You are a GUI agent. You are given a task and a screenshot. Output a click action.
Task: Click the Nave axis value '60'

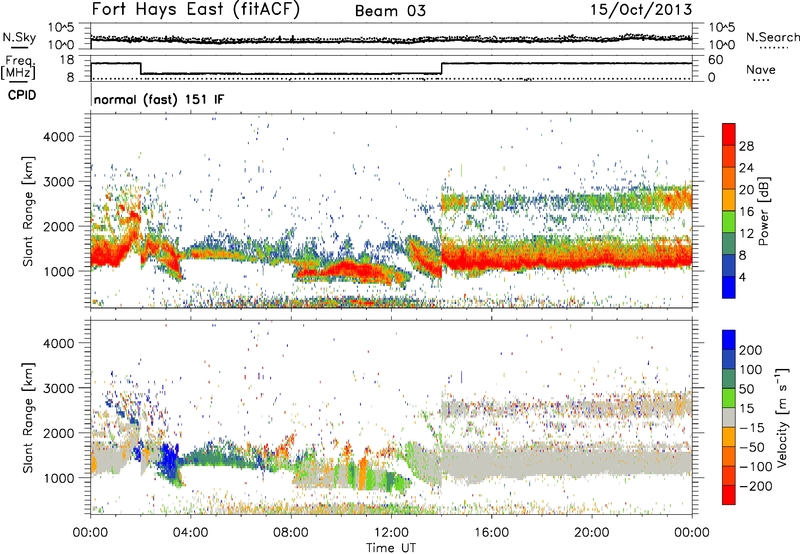pyautogui.click(x=715, y=60)
